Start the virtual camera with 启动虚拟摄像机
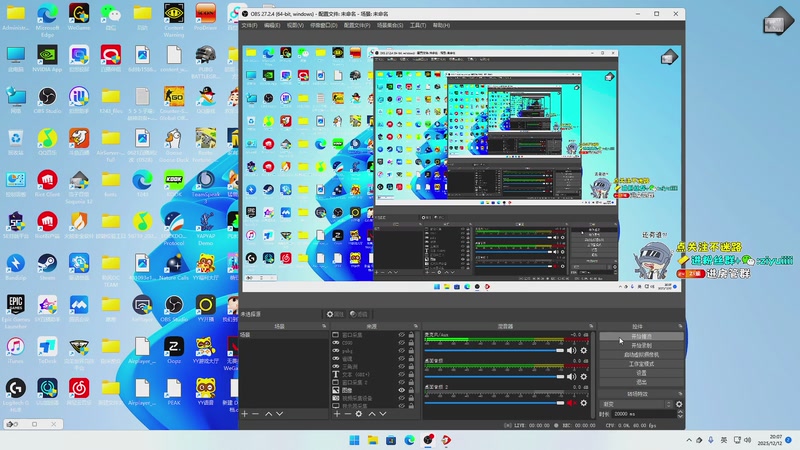Screen dimensions: 800x450 pos(641,355)
